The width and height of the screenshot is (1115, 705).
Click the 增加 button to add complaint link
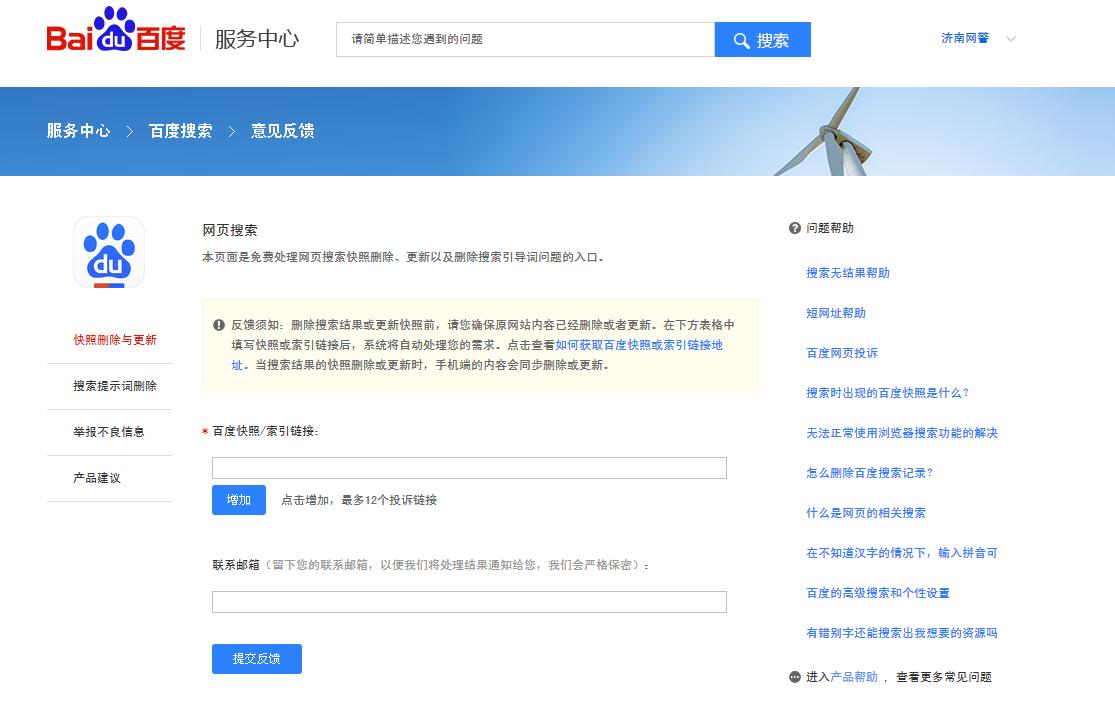pyautogui.click(x=238, y=500)
